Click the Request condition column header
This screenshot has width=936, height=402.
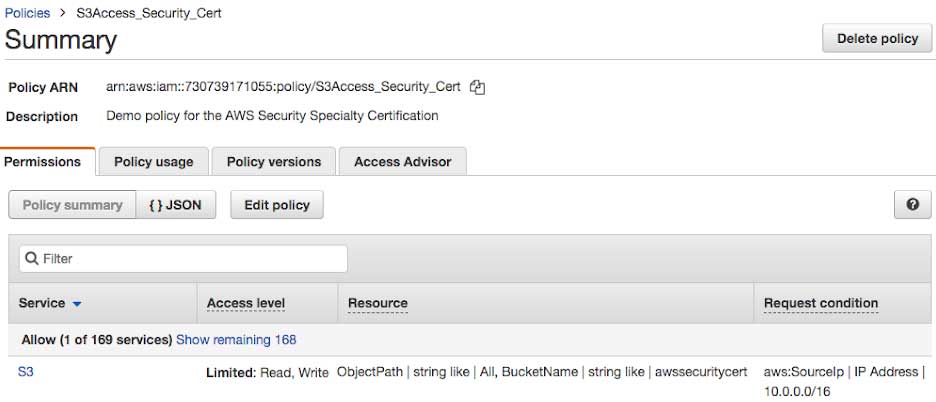pos(820,303)
